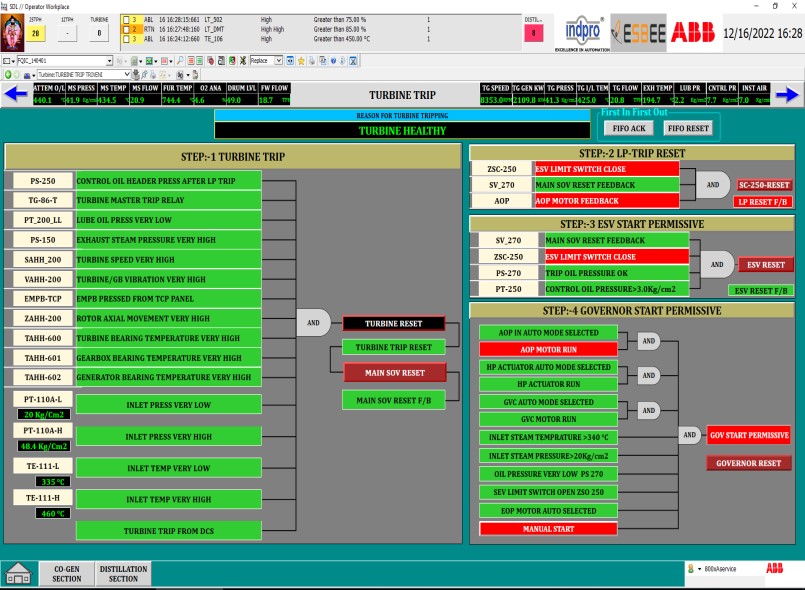The height and width of the screenshot is (590, 805).
Task: Tick the LT_DMT alarm checkbox
Action: click(126, 30)
